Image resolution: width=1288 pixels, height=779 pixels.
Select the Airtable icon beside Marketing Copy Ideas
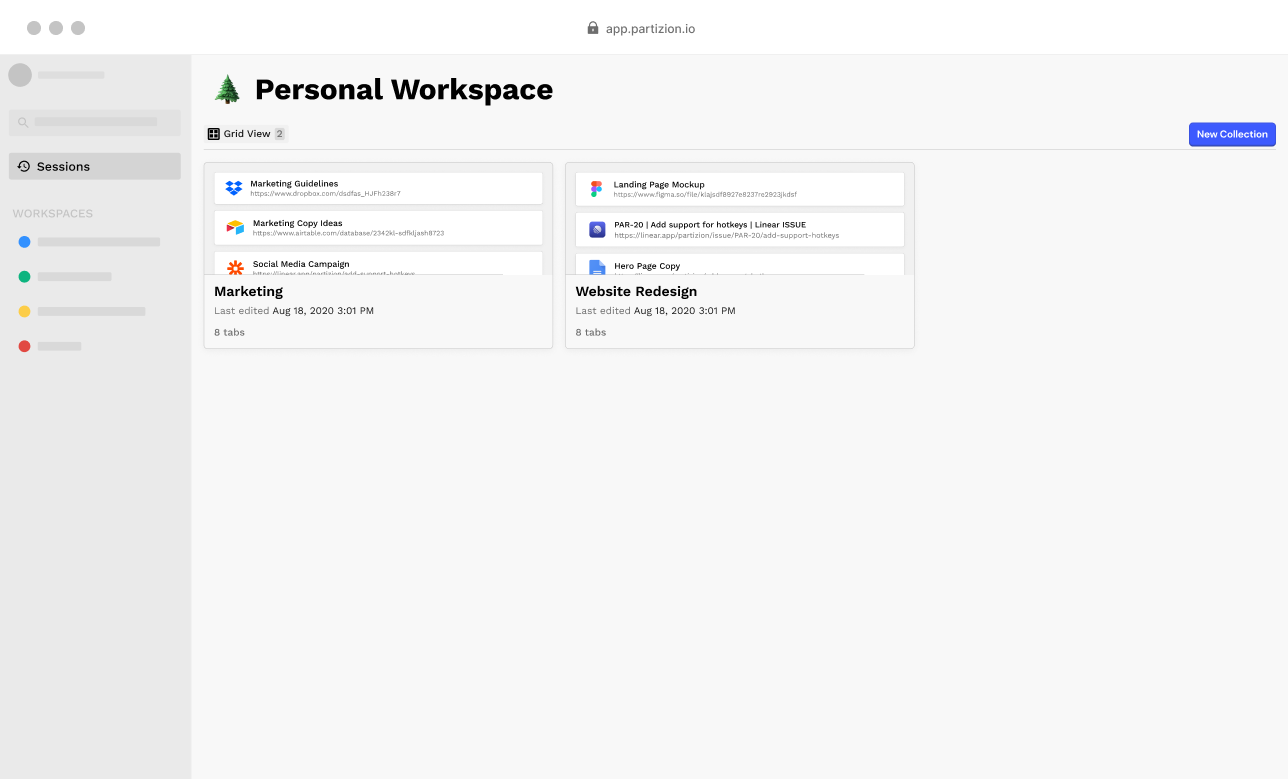coord(233,227)
